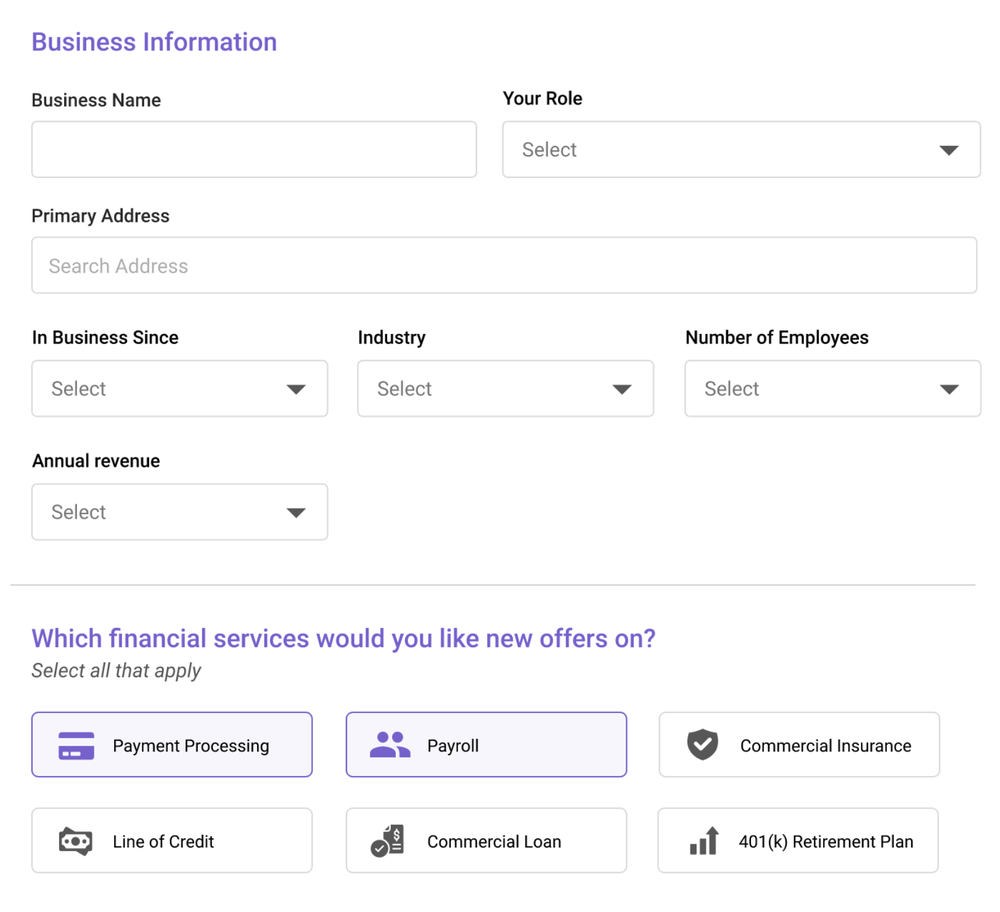Click the Number of Employees label

click(777, 337)
